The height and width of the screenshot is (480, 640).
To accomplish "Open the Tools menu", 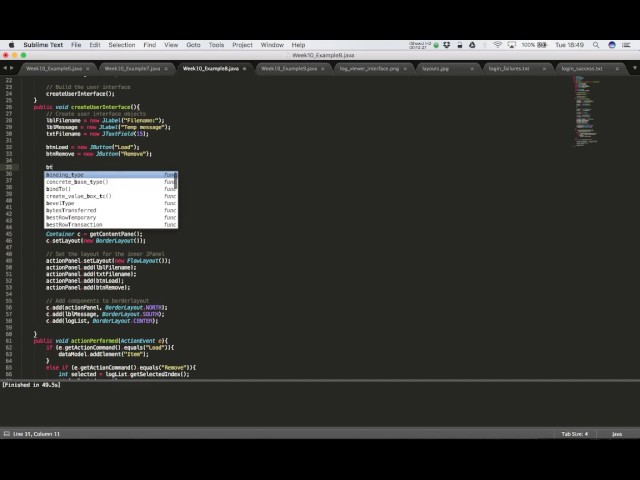I will pos(216,45).
